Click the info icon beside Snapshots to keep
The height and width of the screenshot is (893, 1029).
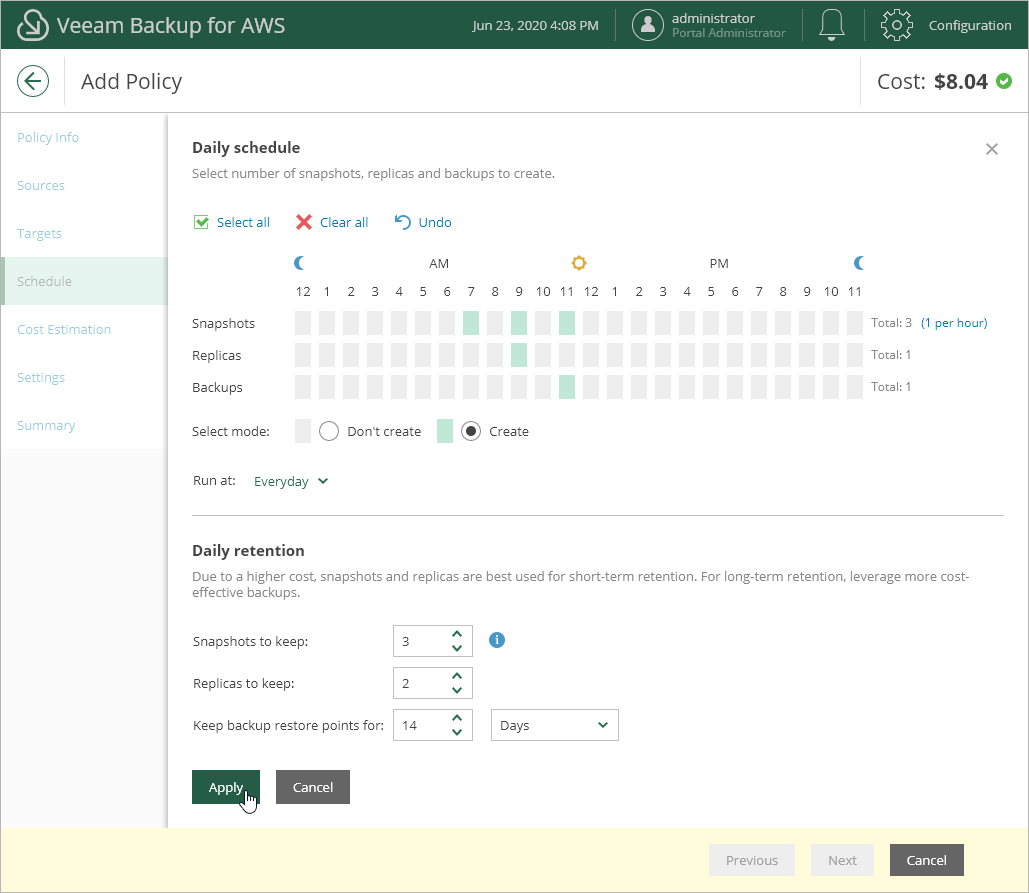[x=497, y=640]
